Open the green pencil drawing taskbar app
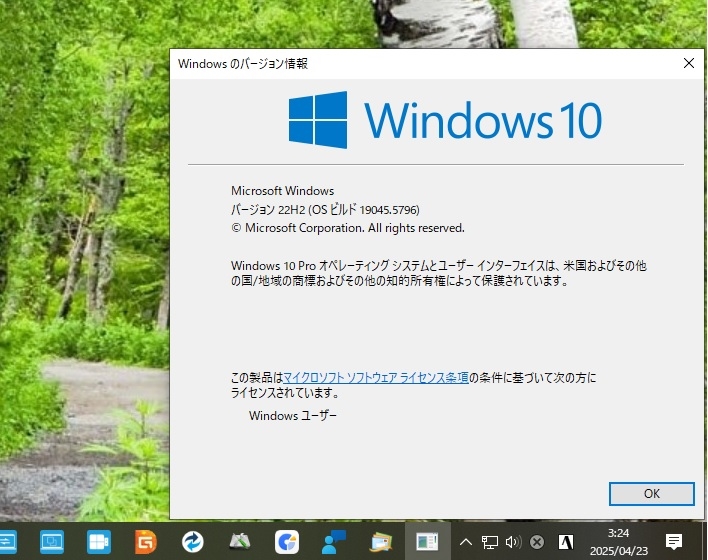 click(x=240, y=541)
